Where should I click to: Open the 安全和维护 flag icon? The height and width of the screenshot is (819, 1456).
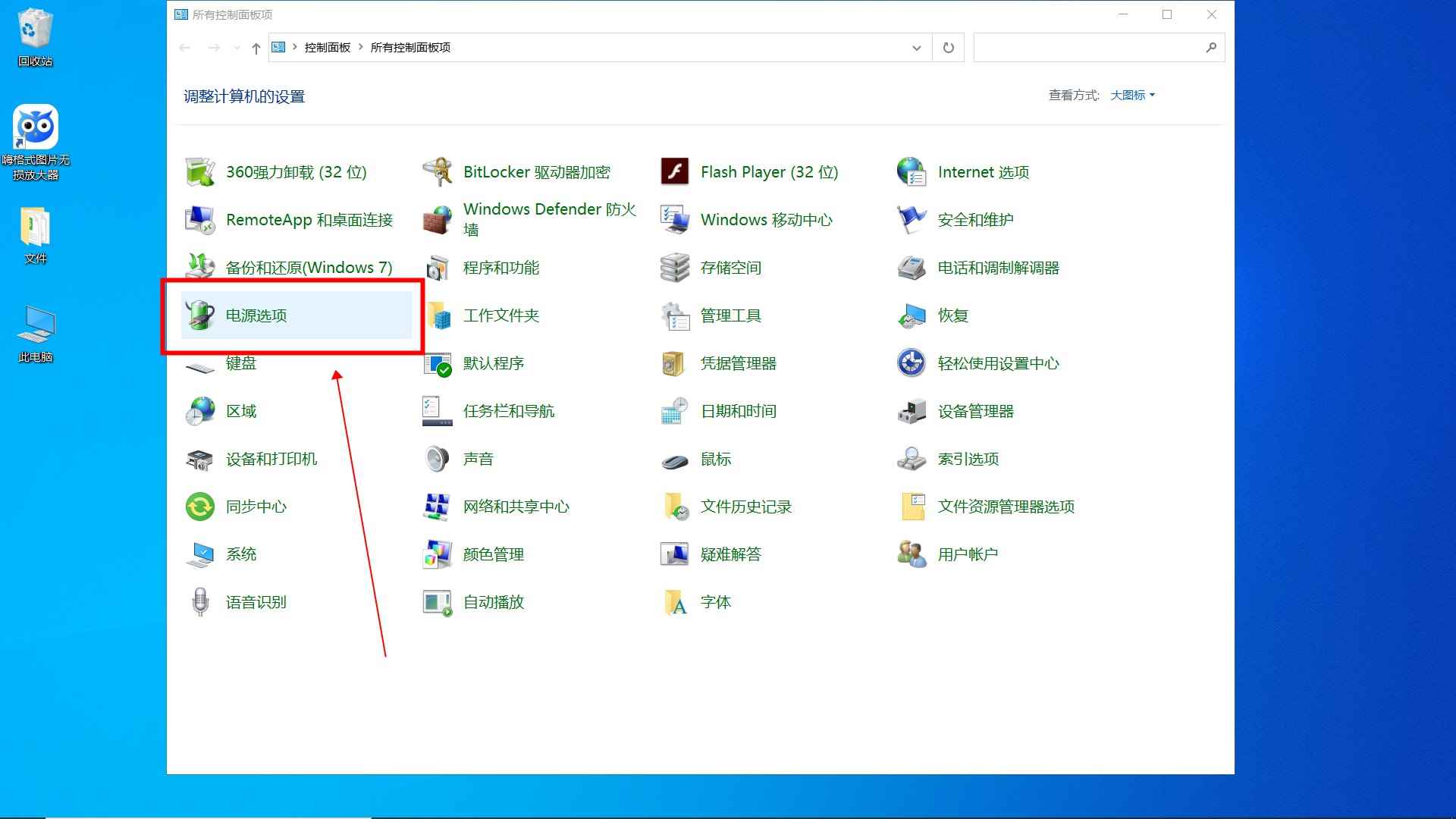(x=912, y=220)
